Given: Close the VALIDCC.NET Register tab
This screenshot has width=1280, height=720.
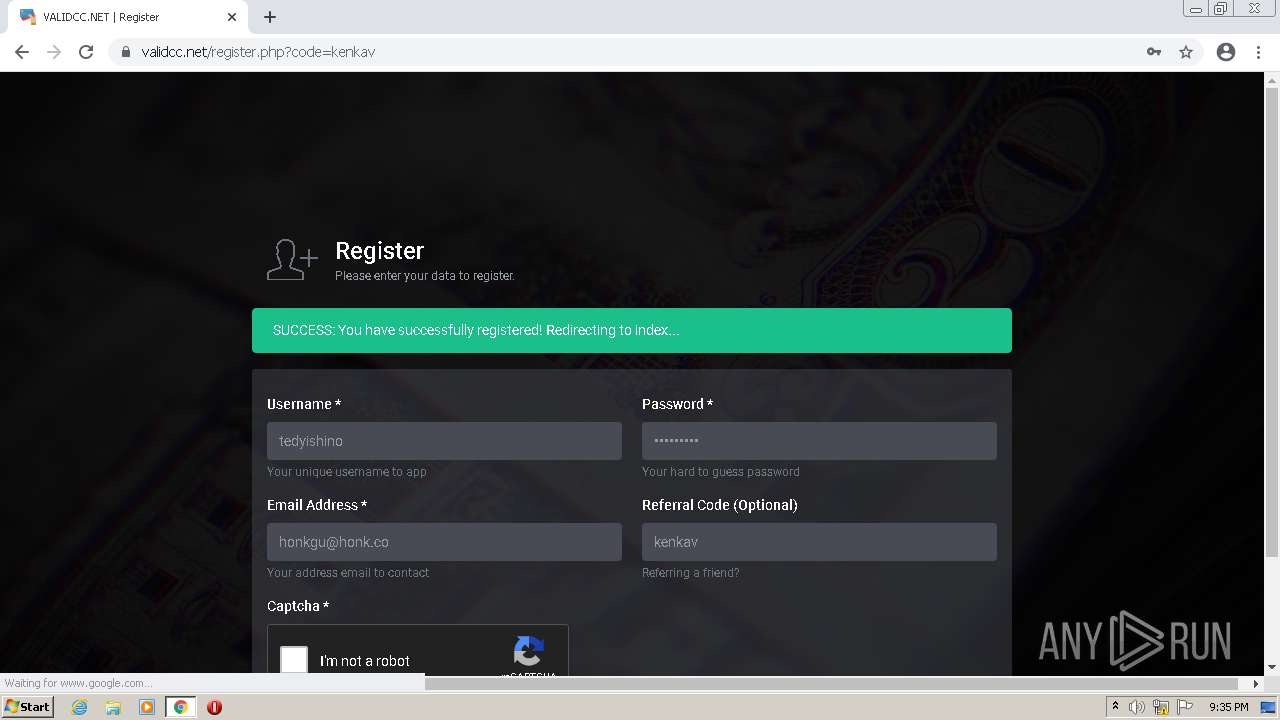Looking at the screenshot, I should 232,17.
